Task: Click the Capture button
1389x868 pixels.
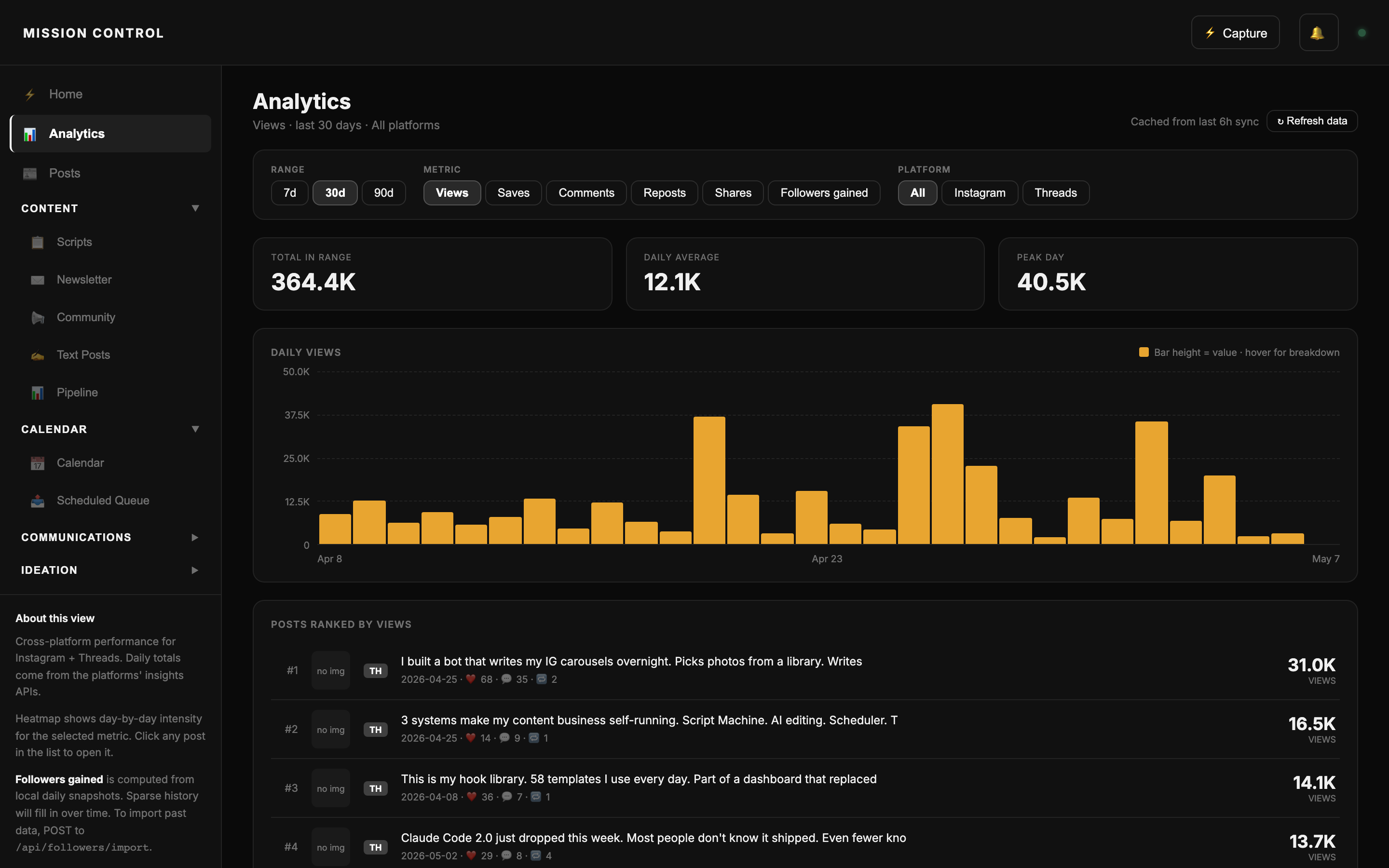Action: (1235, 33)
